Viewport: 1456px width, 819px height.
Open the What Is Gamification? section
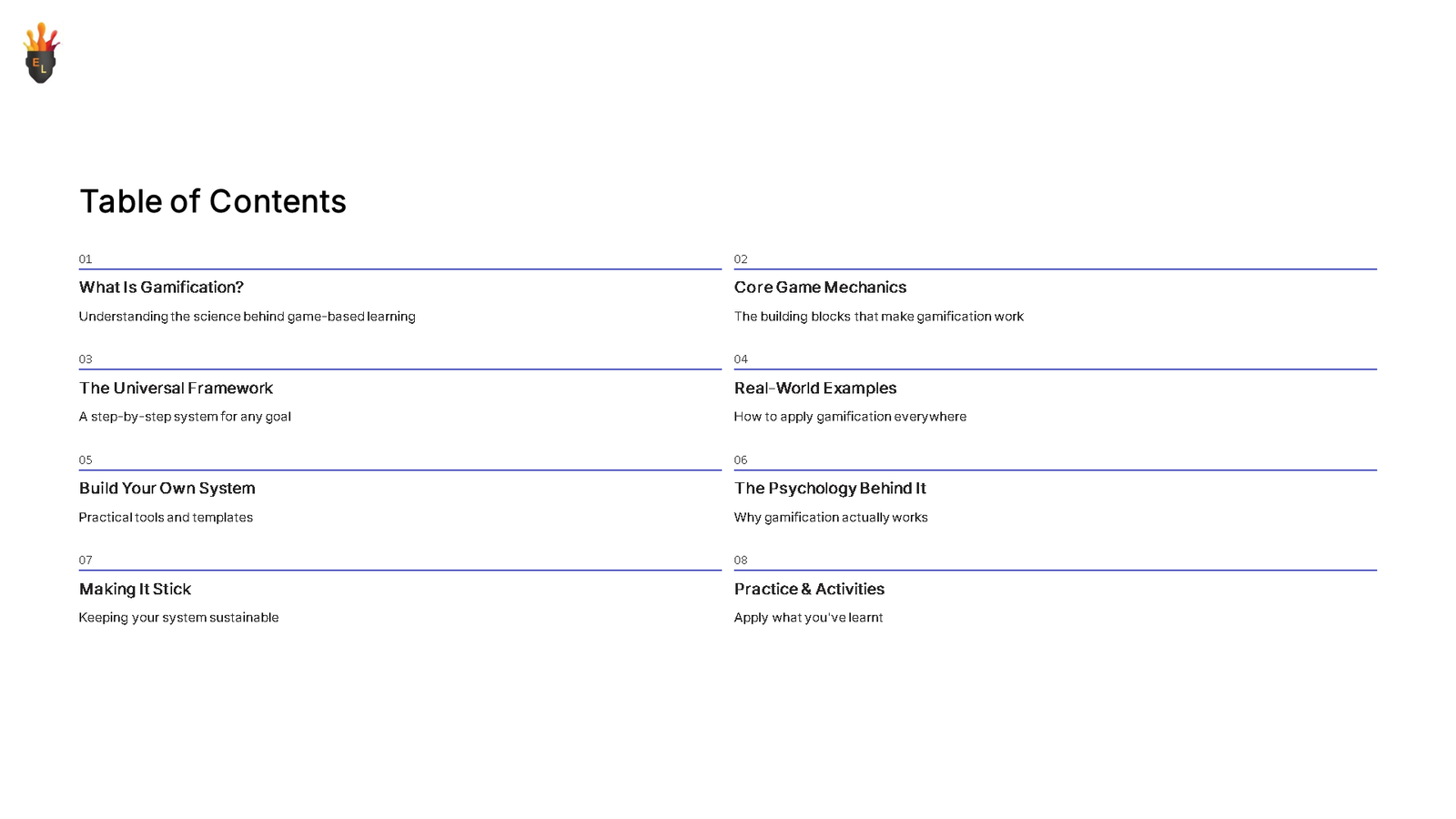click(161, 288)
